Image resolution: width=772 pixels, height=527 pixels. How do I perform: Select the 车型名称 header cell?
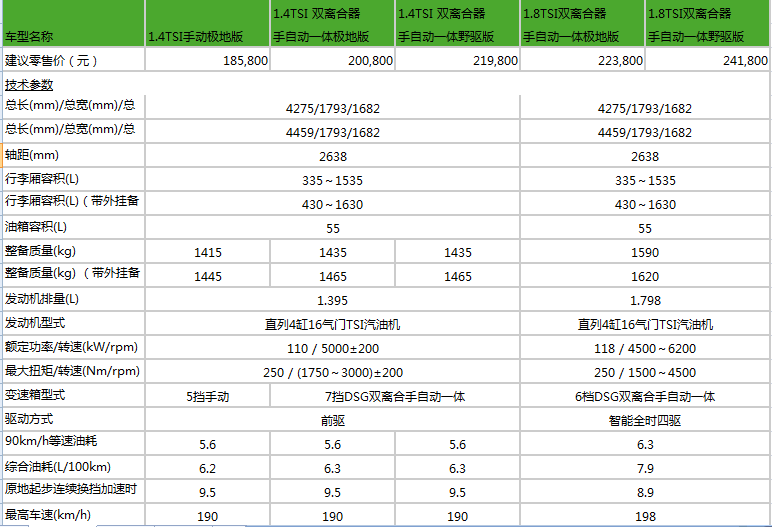pos(72,35)
